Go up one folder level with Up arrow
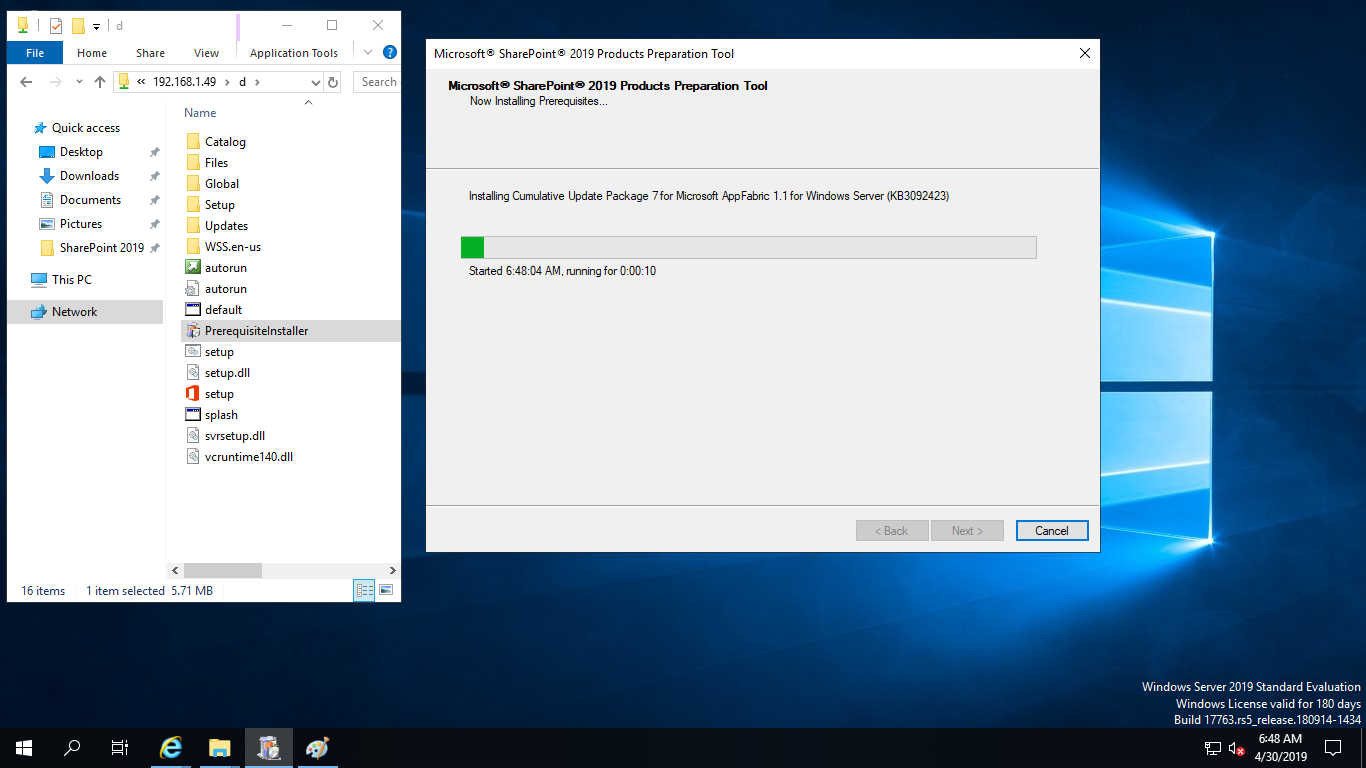The image size is (1366, 768). (x=100, y=82)
